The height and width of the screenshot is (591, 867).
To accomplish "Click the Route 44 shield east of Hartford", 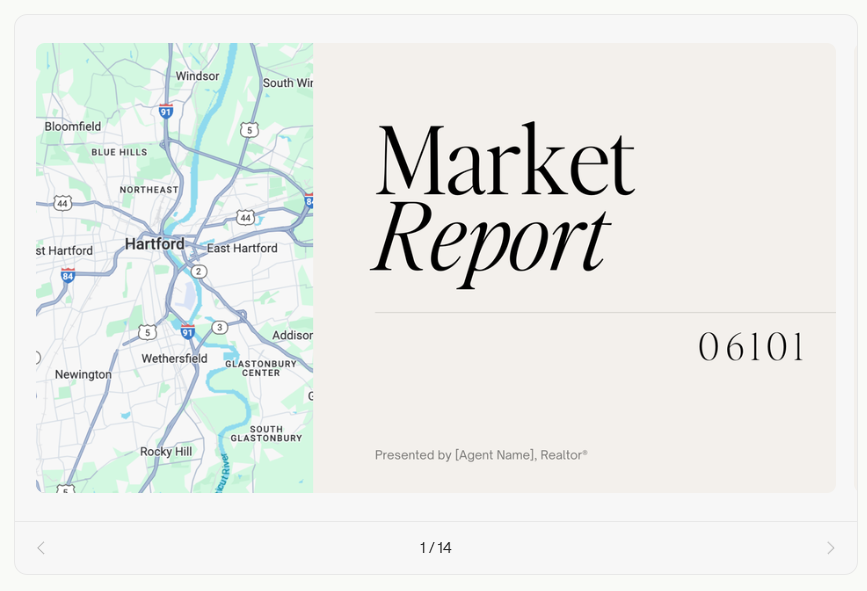I will click(245, 218).
